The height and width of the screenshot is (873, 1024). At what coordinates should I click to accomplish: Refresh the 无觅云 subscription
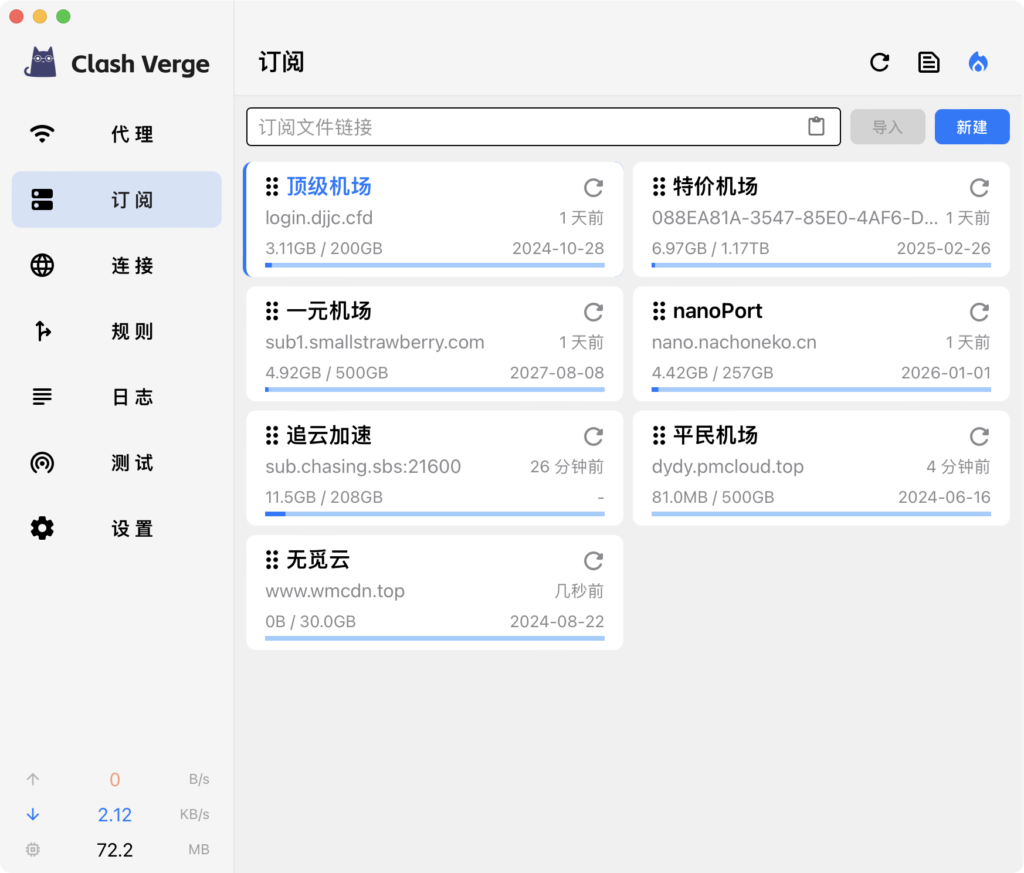coord(593,560)
